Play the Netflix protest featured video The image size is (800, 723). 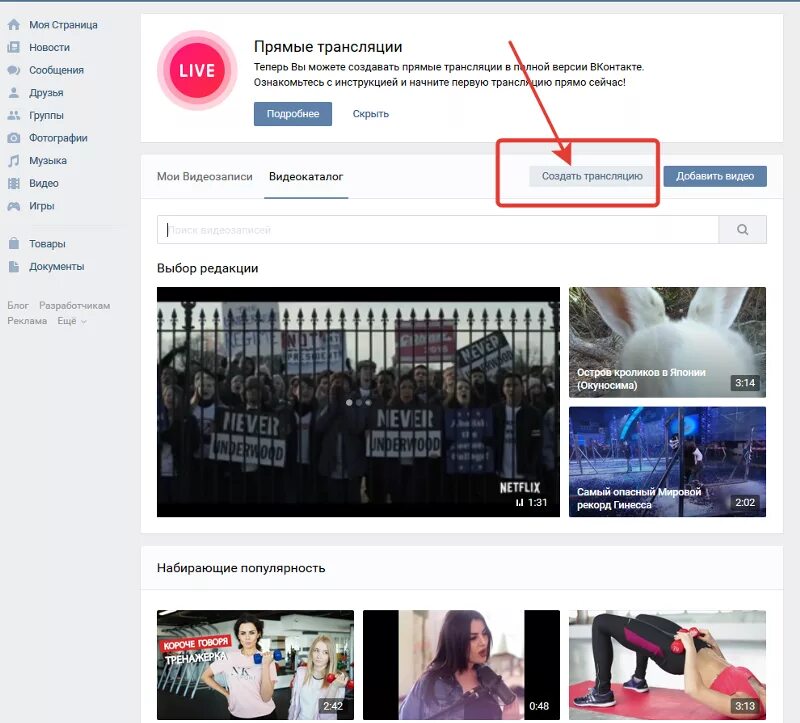point(358,402)
